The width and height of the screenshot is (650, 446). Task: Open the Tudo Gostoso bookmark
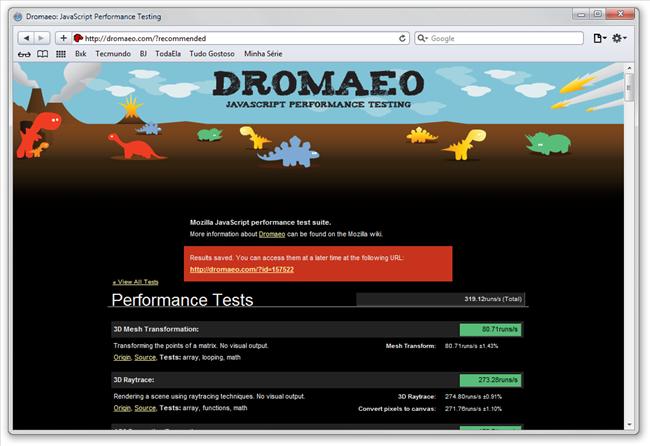click(212, 54)
